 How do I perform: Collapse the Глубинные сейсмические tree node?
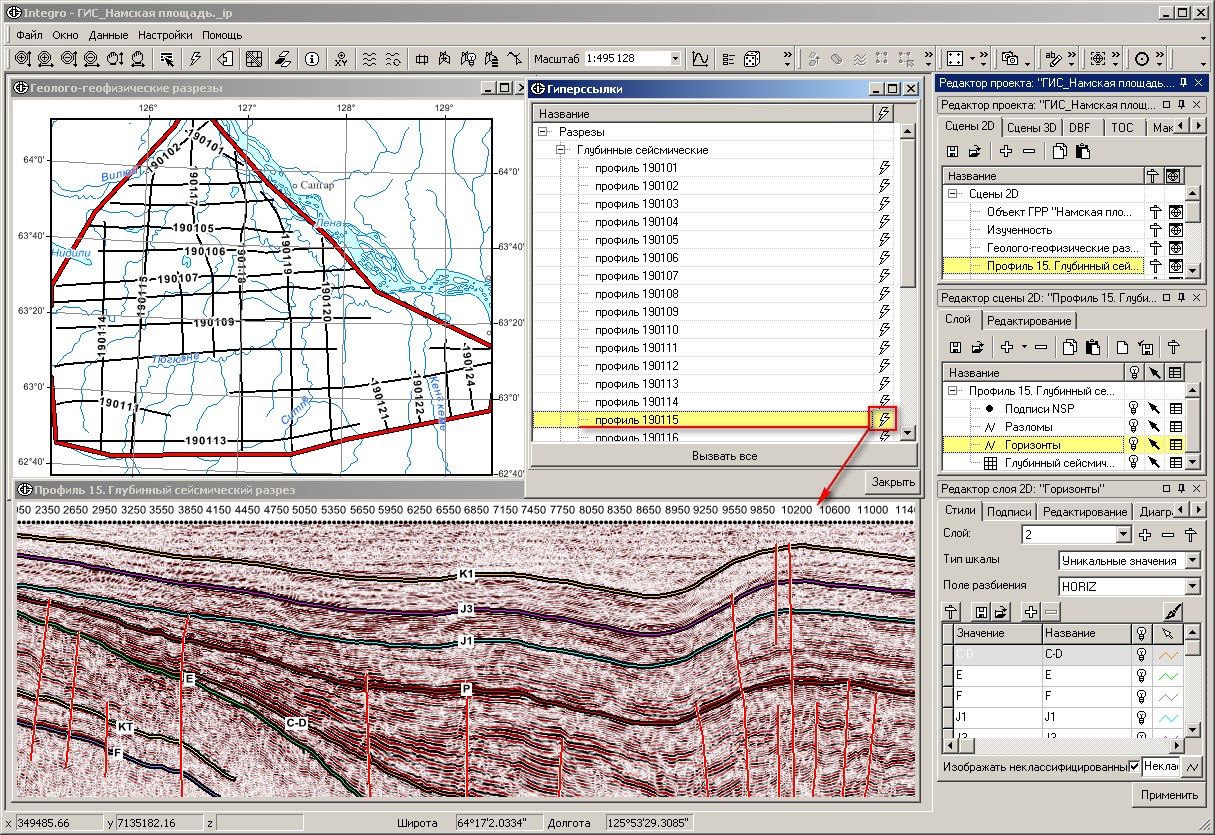(x=562, y=150)
